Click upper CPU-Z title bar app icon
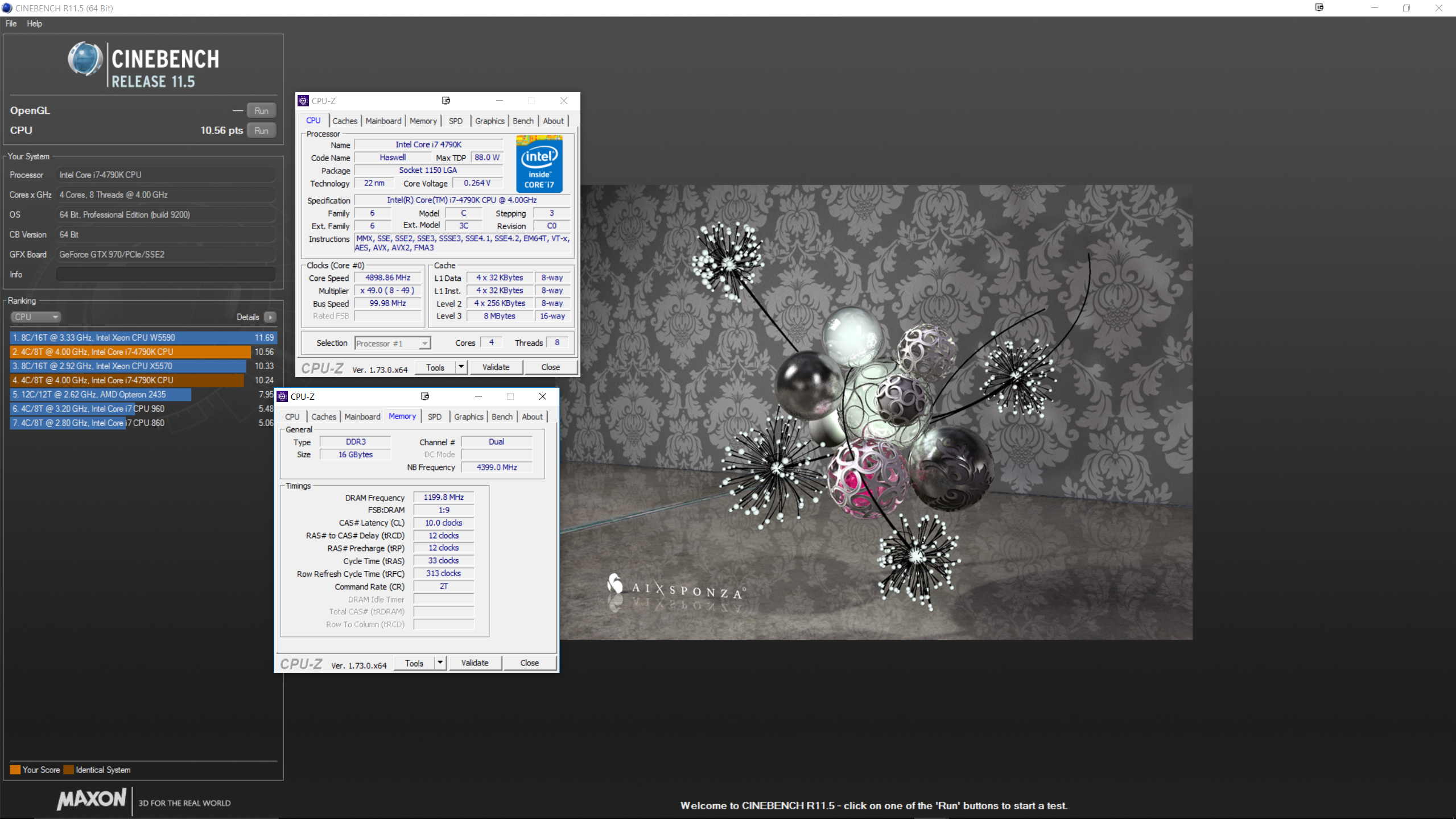The image size is (1456, 819). click(x=303, y=101)
